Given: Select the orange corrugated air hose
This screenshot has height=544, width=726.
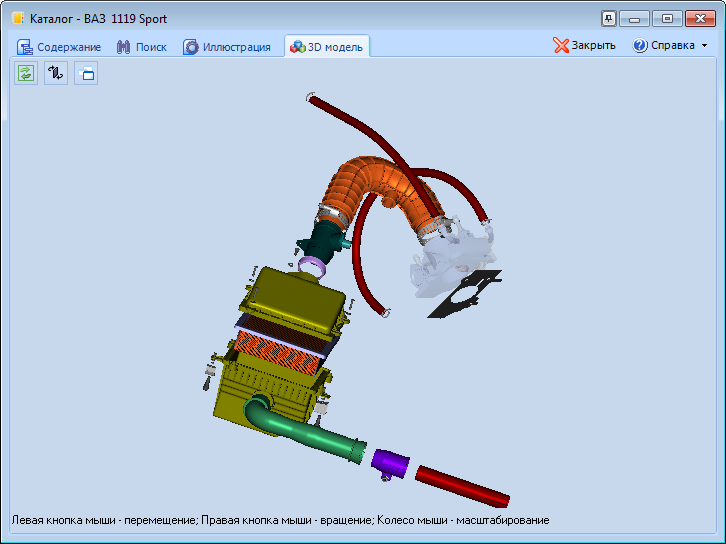Looking at the screenshot, I should pyautogui.click(x=380, y=178).
